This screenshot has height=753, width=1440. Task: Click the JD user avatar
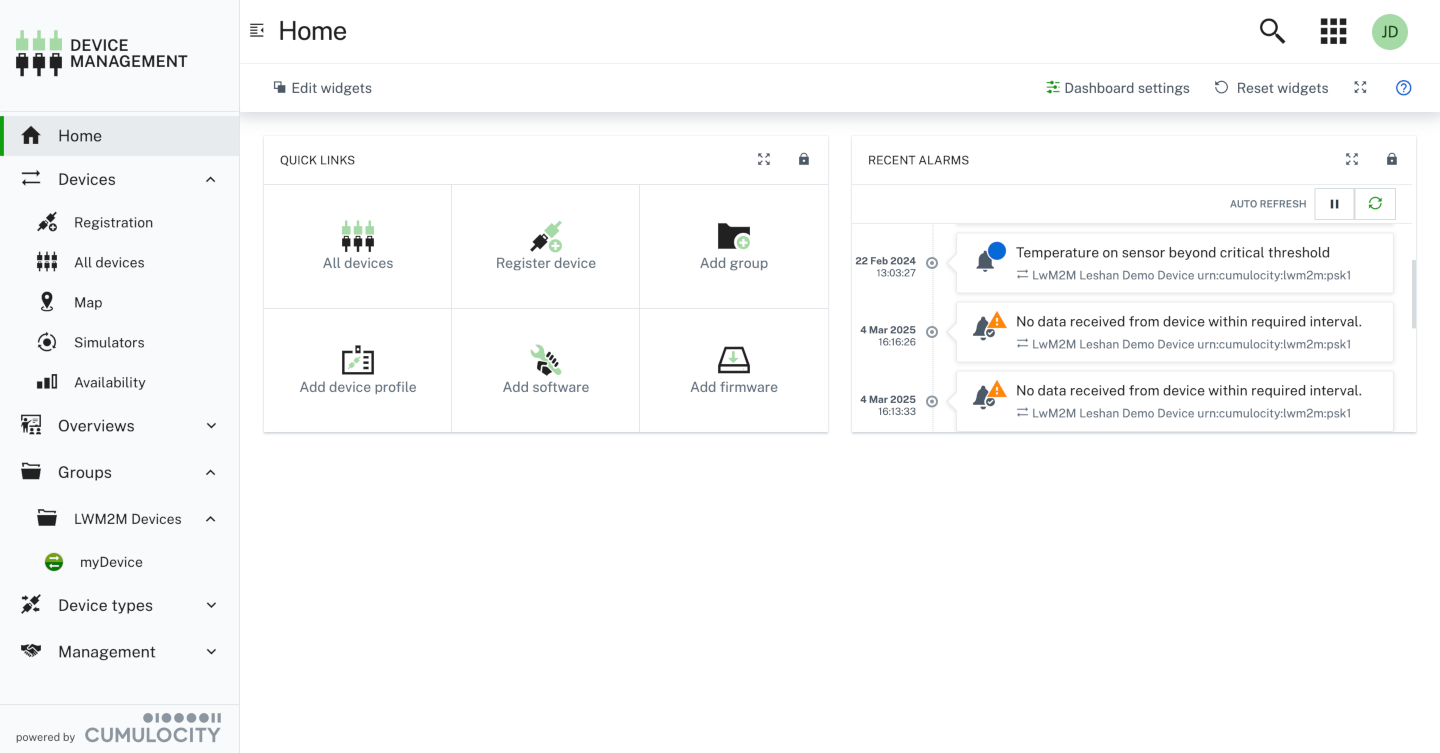[1389, 31]
